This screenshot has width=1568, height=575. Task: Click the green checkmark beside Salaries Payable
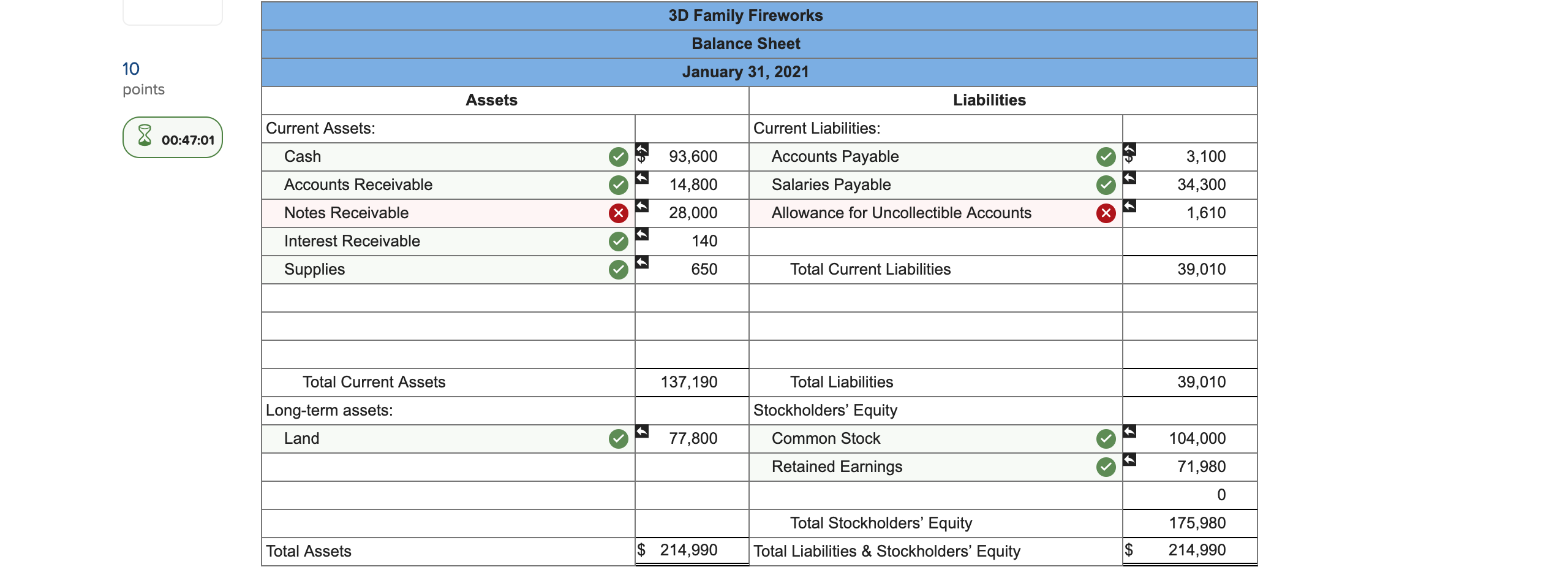(1106, 185)
